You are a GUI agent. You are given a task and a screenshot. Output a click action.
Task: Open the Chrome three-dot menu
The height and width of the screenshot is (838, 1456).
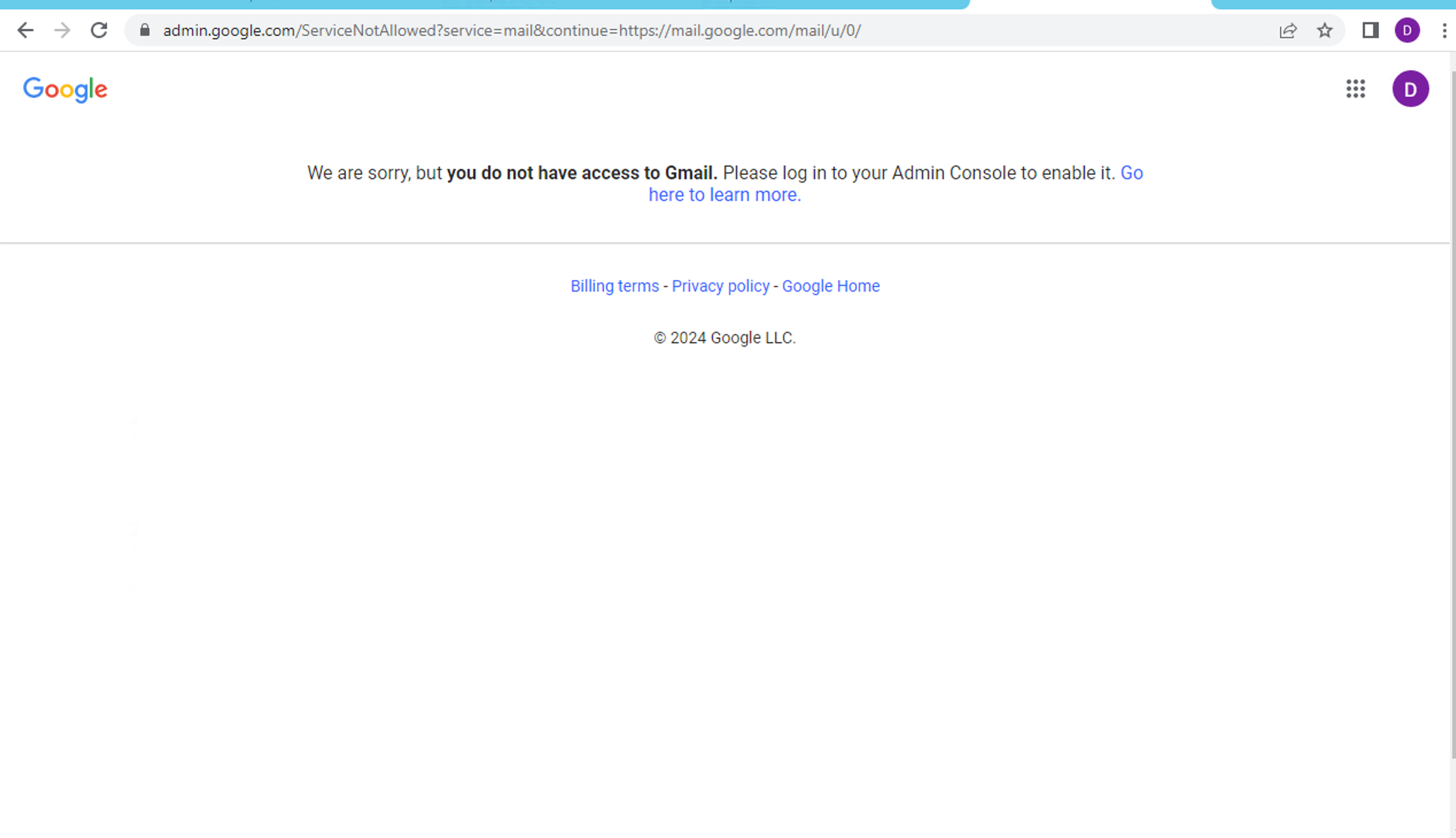[x=1444, y=30]
